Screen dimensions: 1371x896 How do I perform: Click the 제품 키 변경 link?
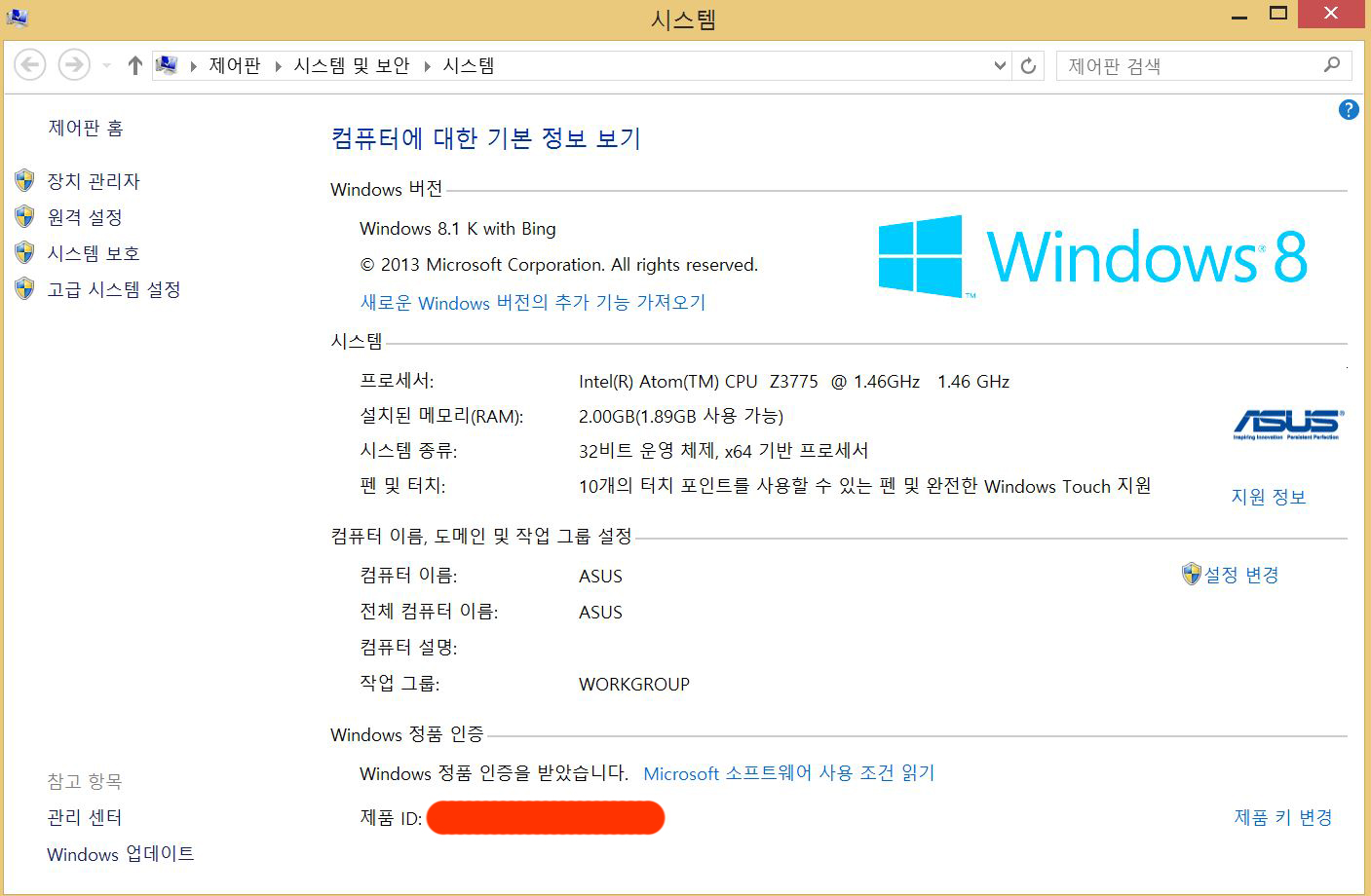[x=1282, y=817]
